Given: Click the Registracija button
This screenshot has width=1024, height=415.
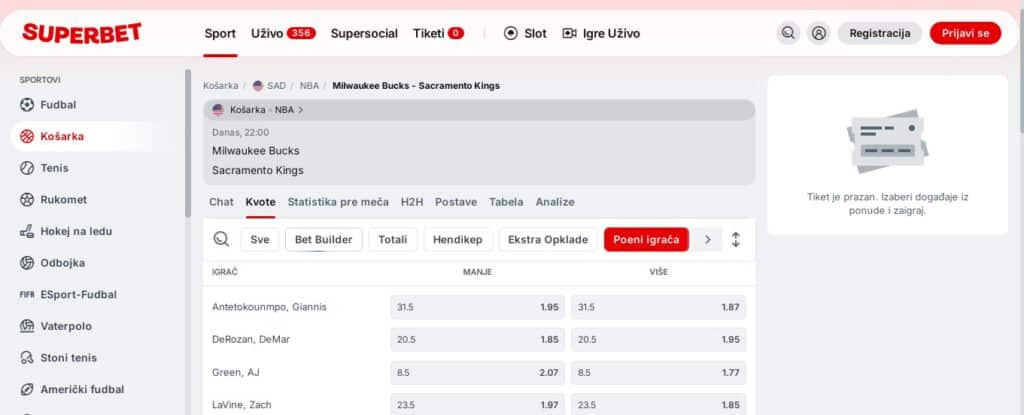Looking at the screenshot, I should 879,33.
